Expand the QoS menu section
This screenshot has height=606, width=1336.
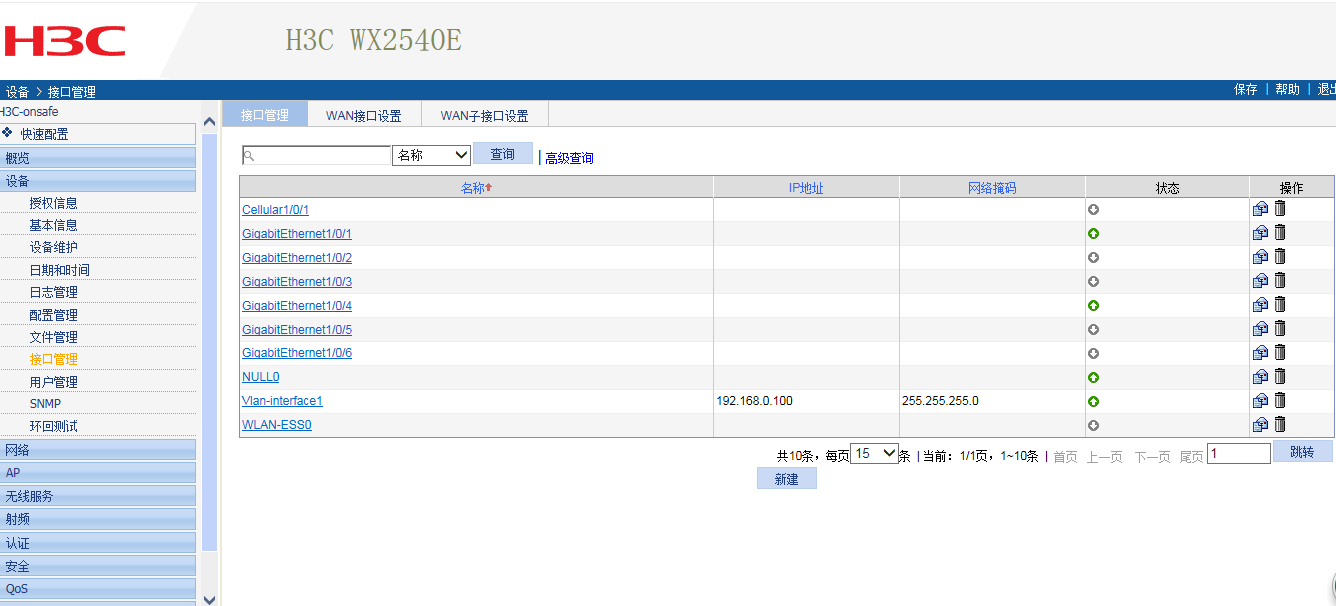coord(98,589)
